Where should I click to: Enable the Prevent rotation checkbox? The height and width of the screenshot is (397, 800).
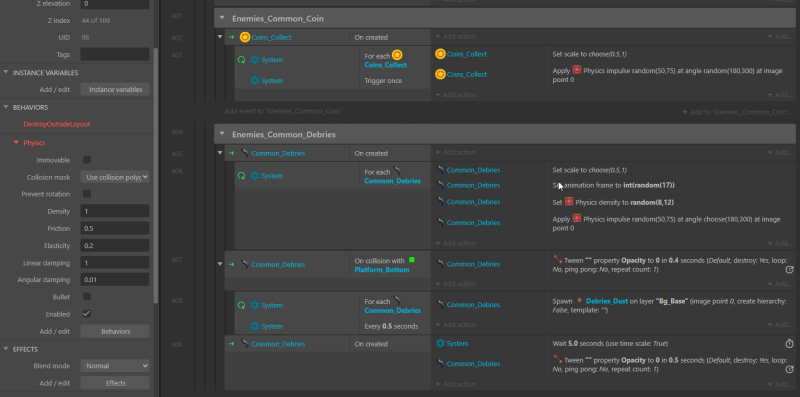[x=87, y=194]
